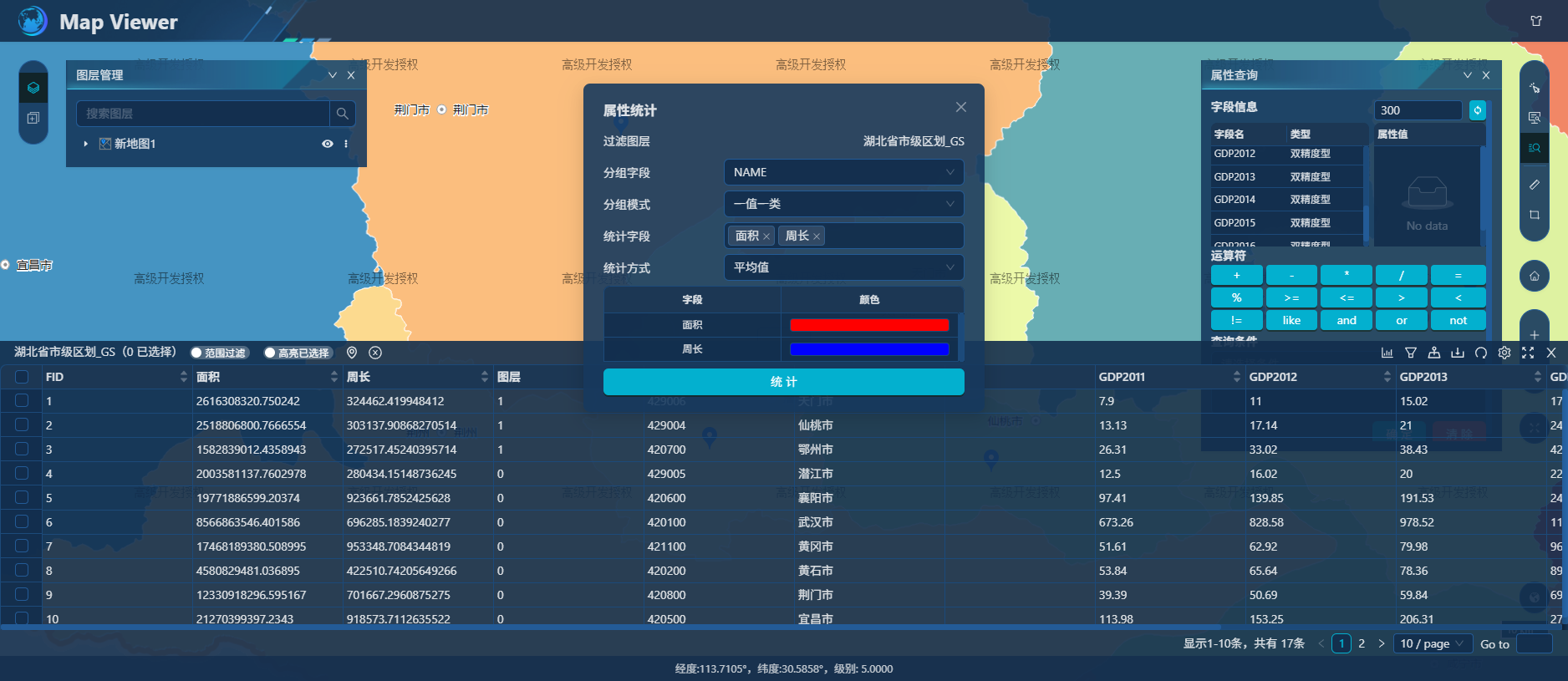Check the checkbox for row FID 2

pos(22,425)
